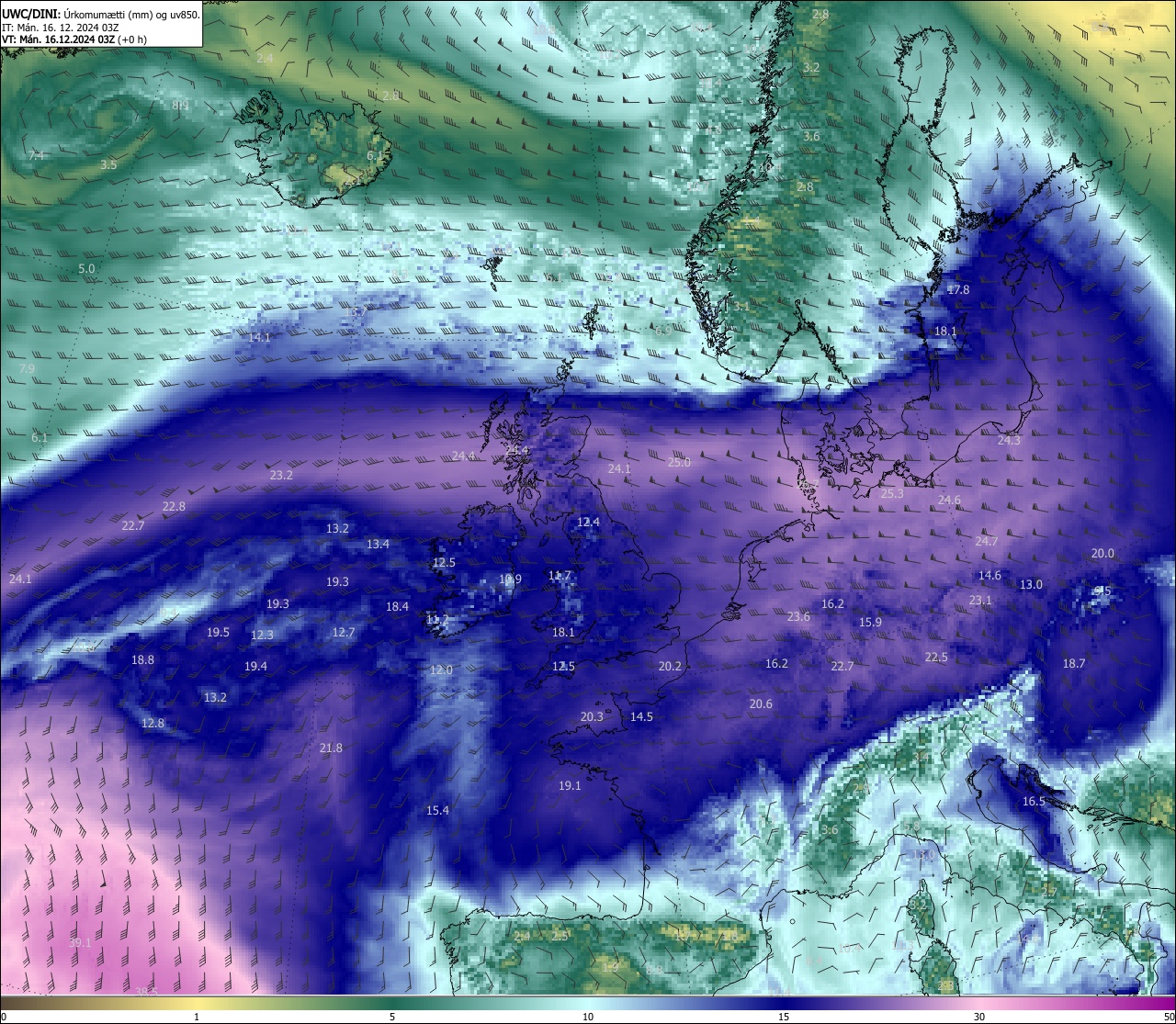
Task: Click the 18.8 value on the map
Action: tap(142, 659)
